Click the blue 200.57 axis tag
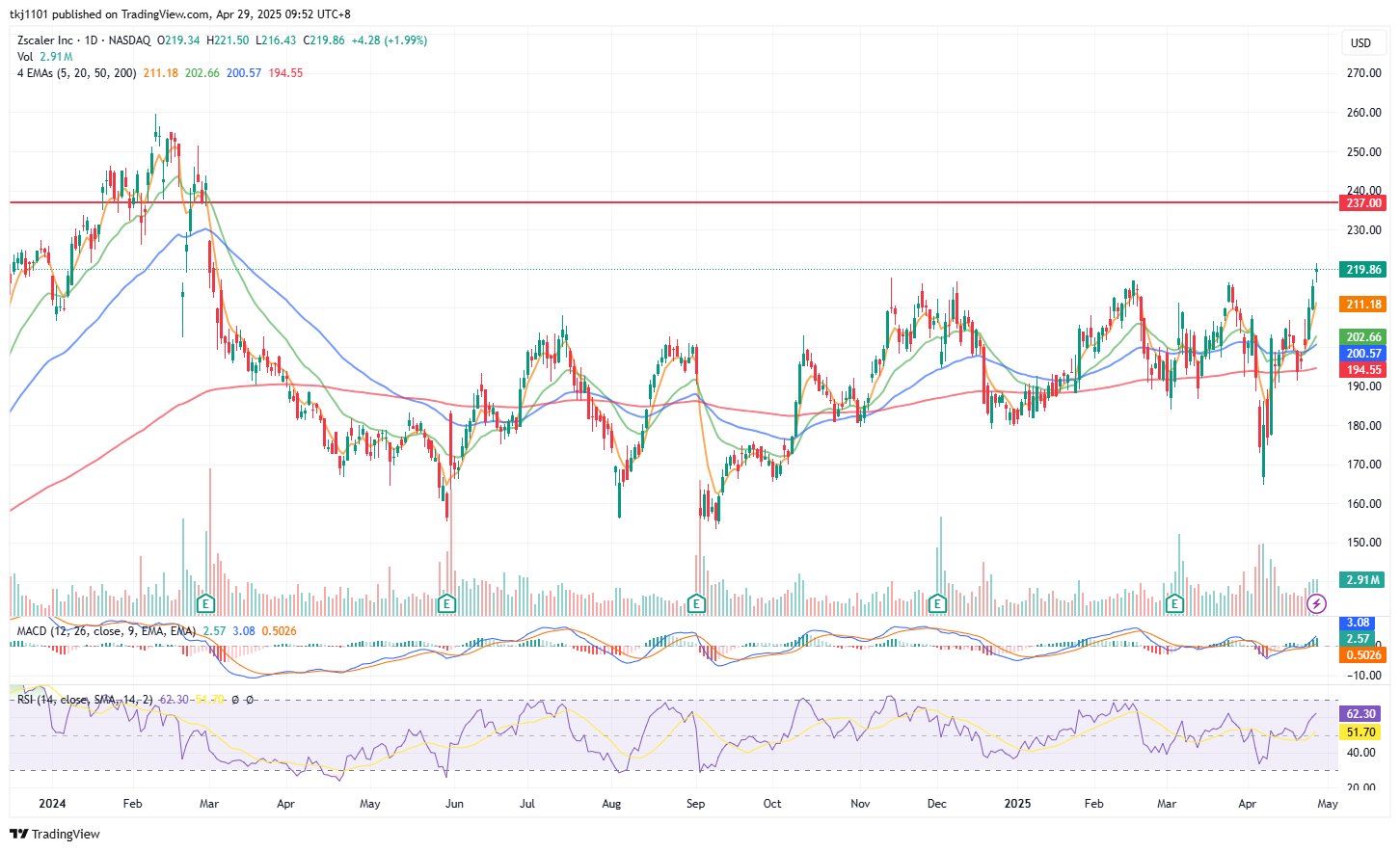This screenshot has width=1400, height=851. pyautogui.click(x=1363, y=353)
